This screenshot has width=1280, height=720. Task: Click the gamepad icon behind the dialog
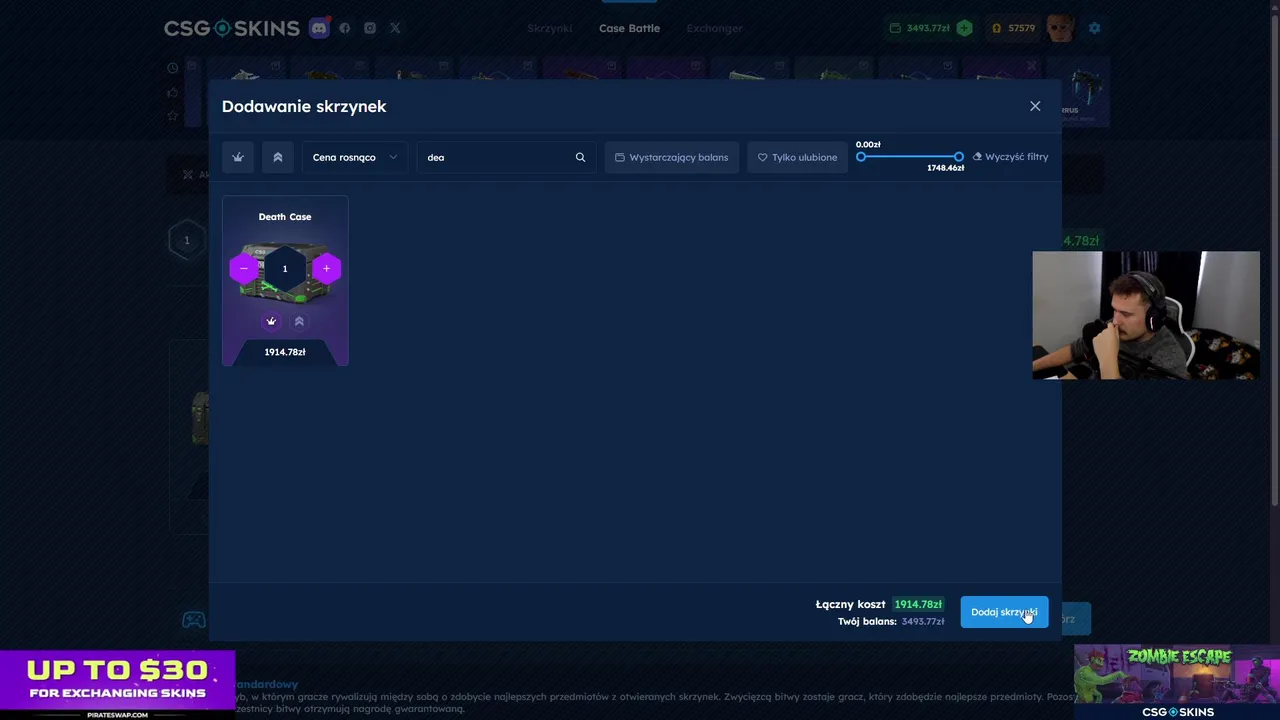194,620
